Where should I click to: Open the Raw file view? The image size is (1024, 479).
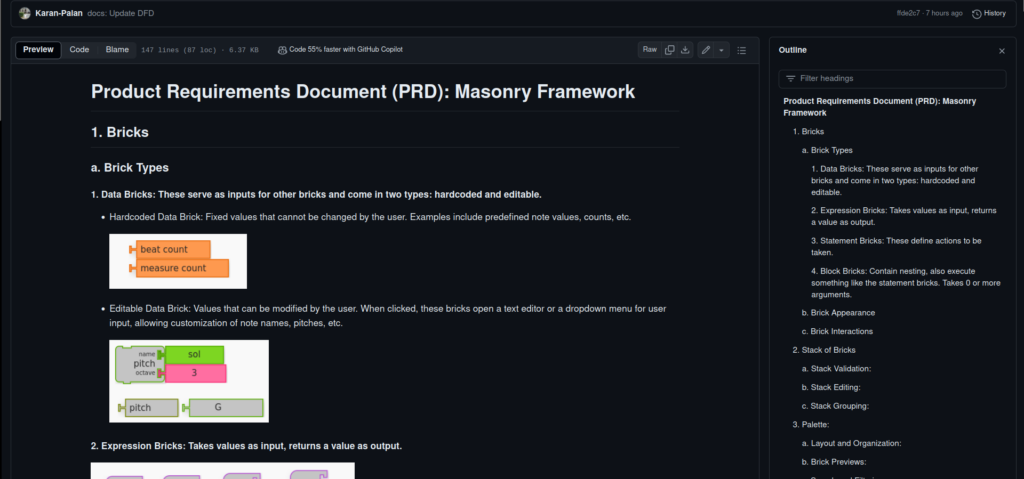pyautogui.click(x=649, y=49)
